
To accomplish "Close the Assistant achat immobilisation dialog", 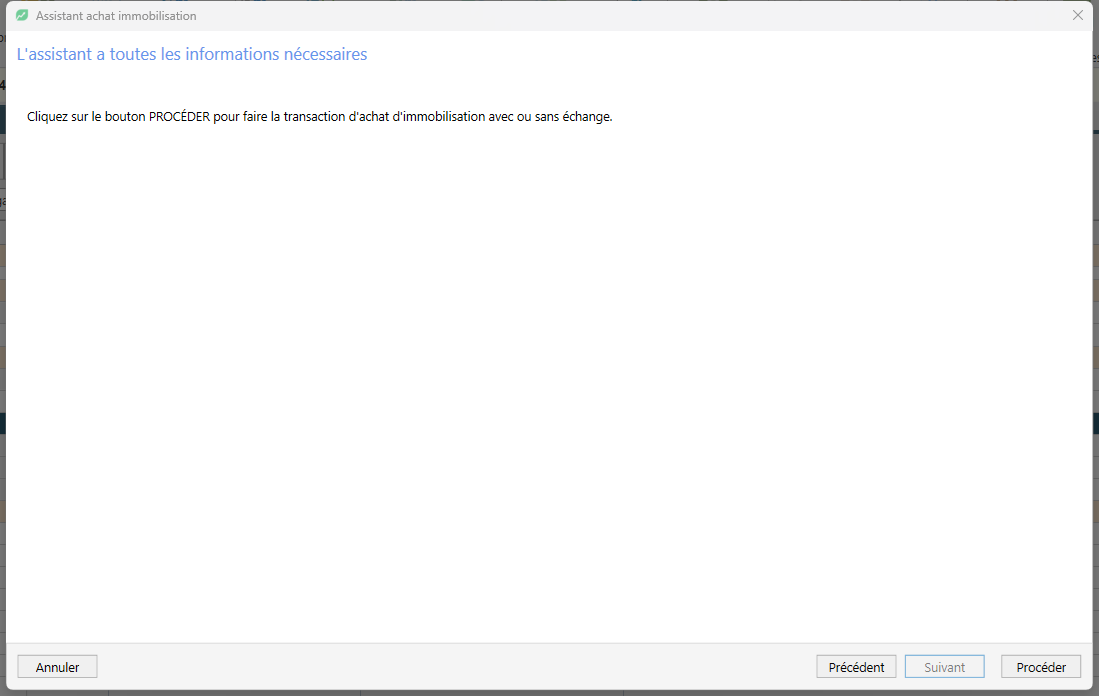I will tap(1077, 15).
